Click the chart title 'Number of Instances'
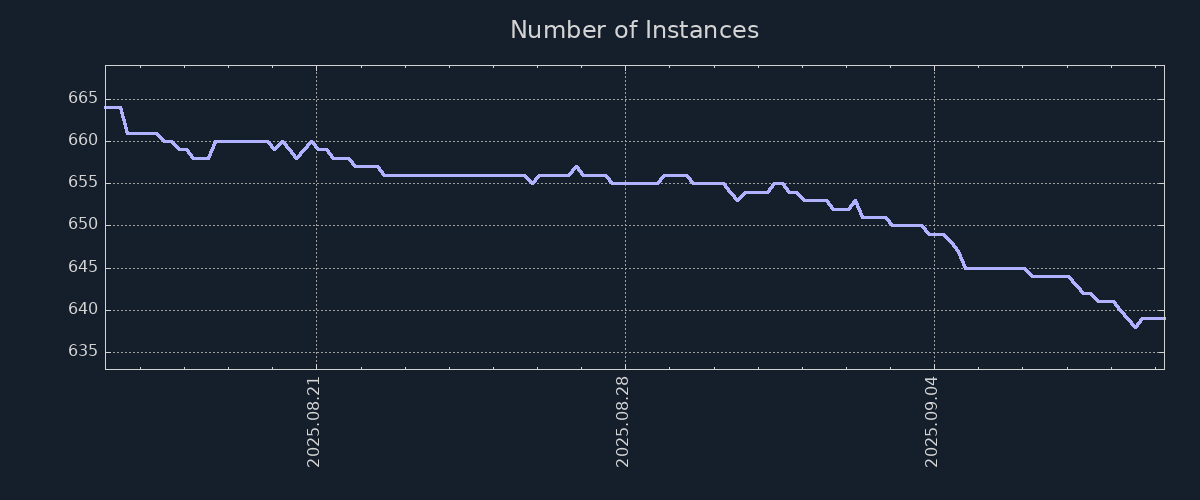The width and height of the screenshot is (1200, 500). click(634, 30)
